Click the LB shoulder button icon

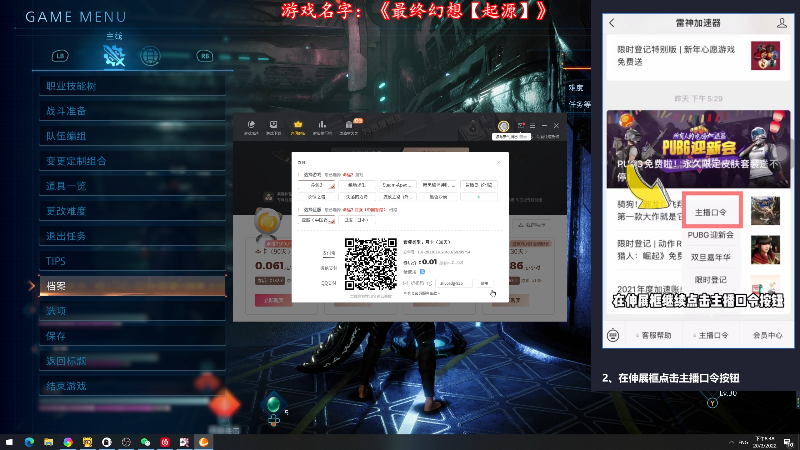(60, 56)
